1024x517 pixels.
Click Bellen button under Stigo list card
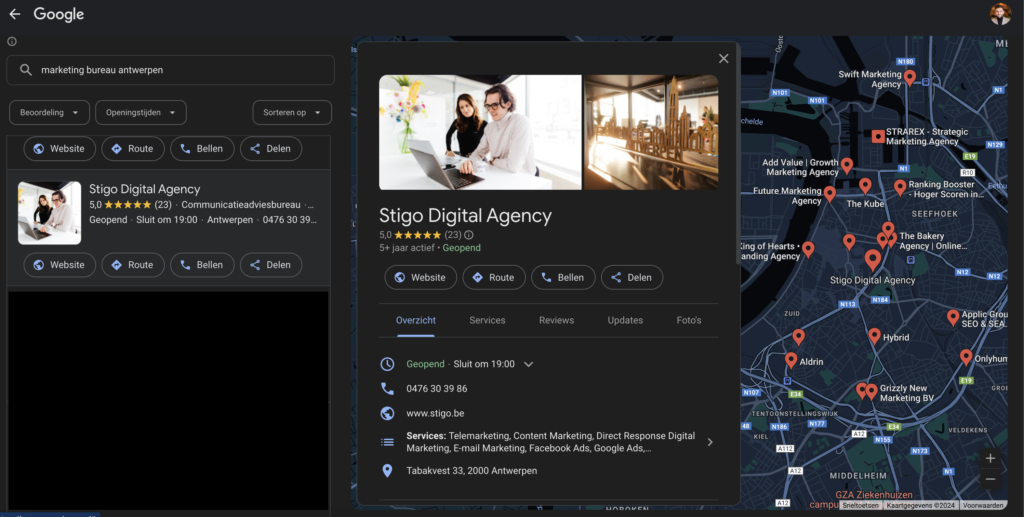(x=202, y=265)
